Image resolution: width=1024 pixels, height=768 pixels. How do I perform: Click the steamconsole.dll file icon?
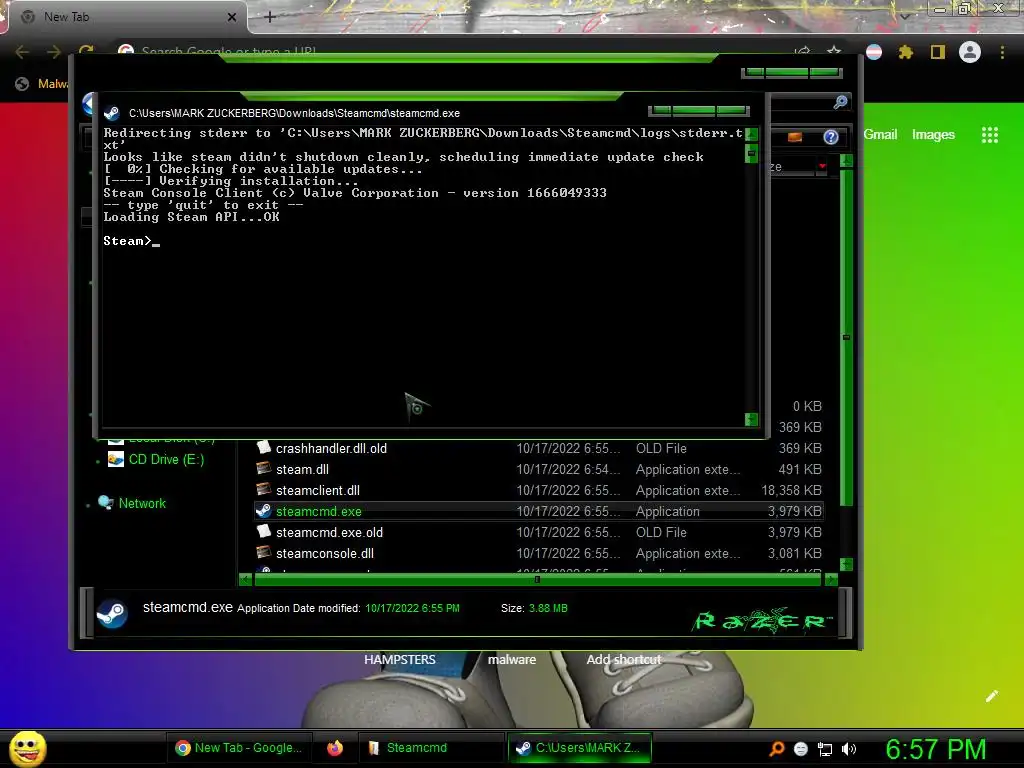(264, 552)
